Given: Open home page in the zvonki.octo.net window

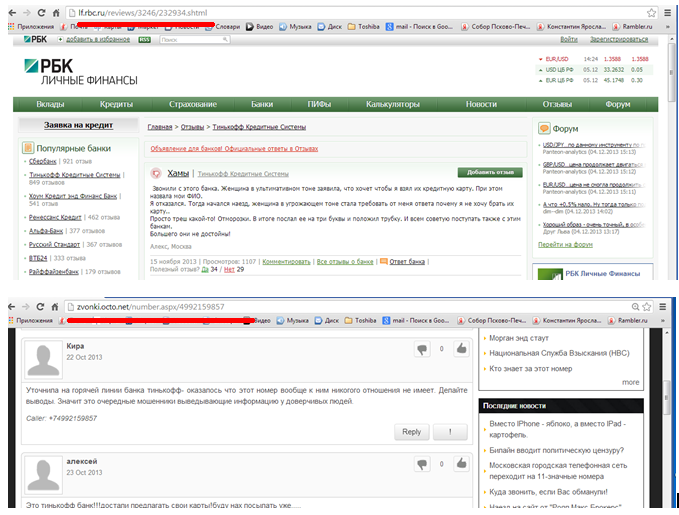Looking at the screenshot, I should click(55, 307).
